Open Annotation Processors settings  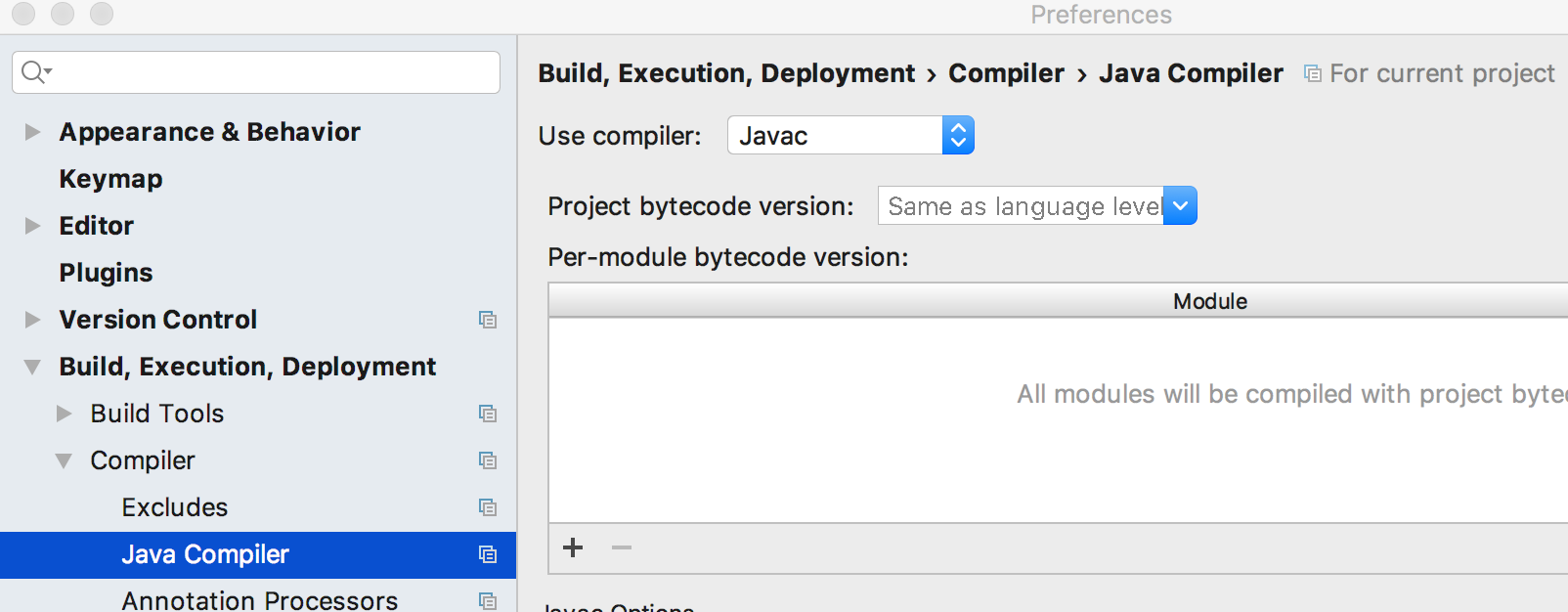point(259,599)
